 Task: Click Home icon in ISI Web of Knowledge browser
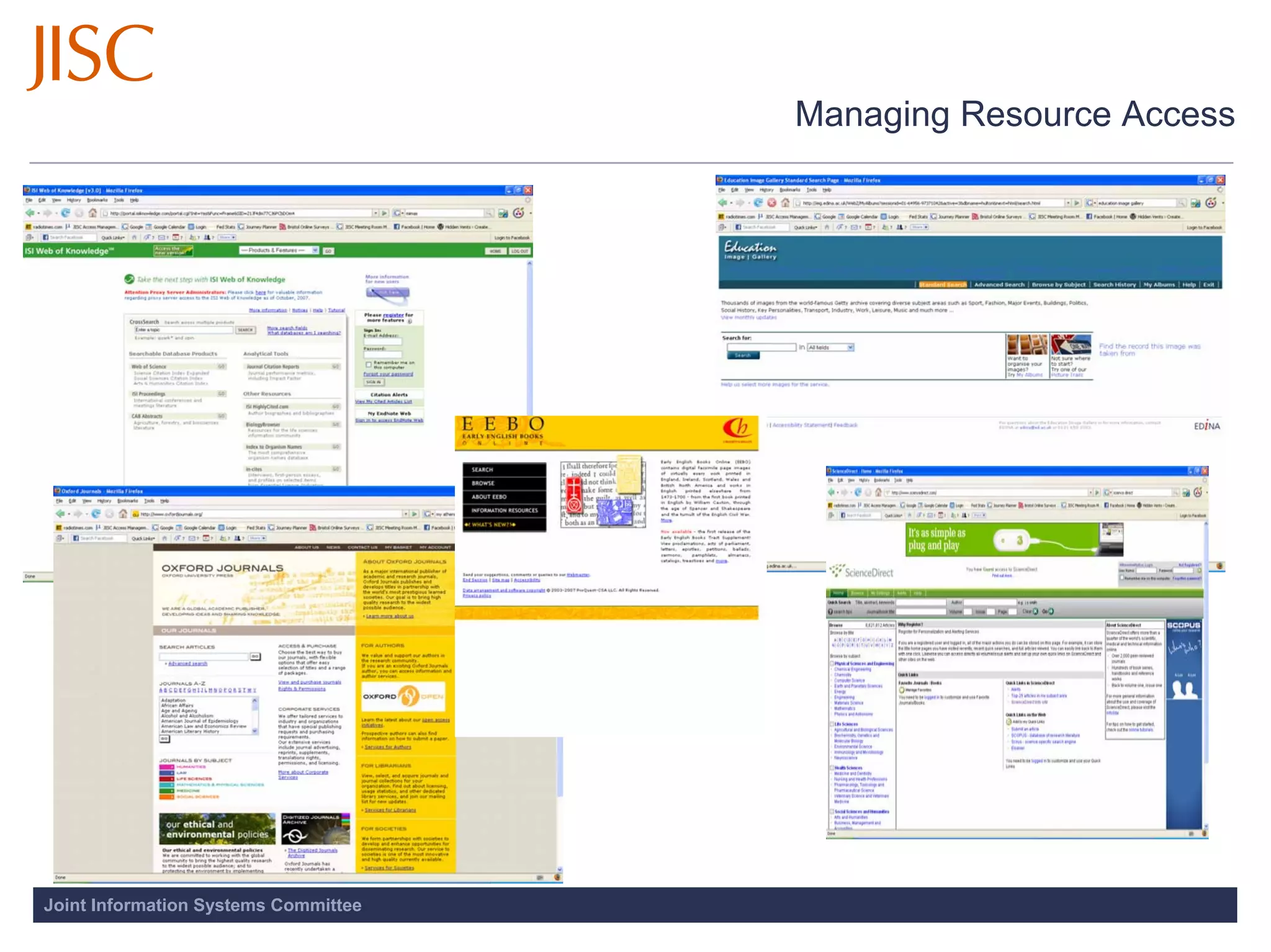tap(92, 213)
